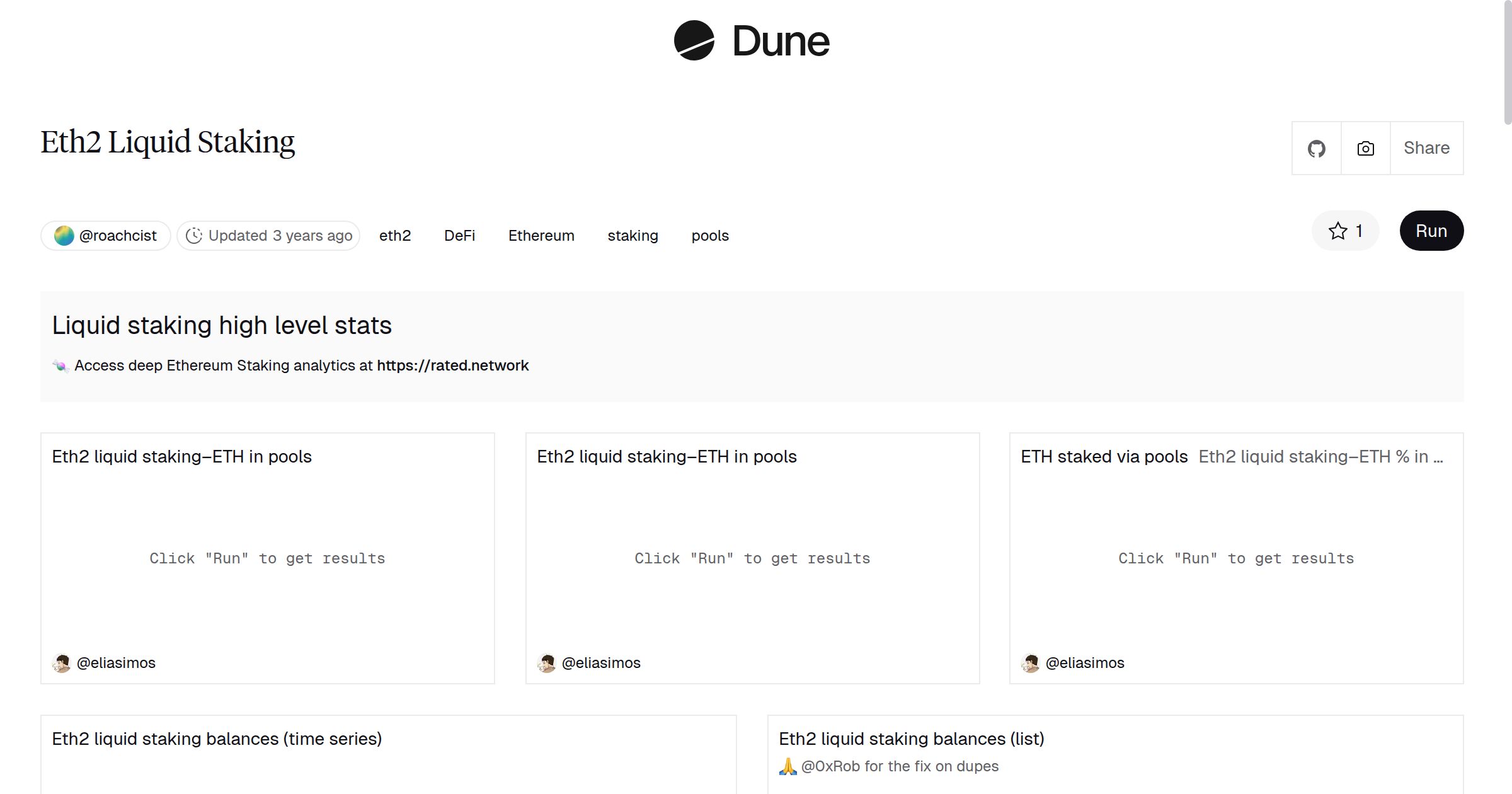1512x794 pixels.
Task: Click the praying hands emoji near @OxRob credit
Action: click(788, 766)
